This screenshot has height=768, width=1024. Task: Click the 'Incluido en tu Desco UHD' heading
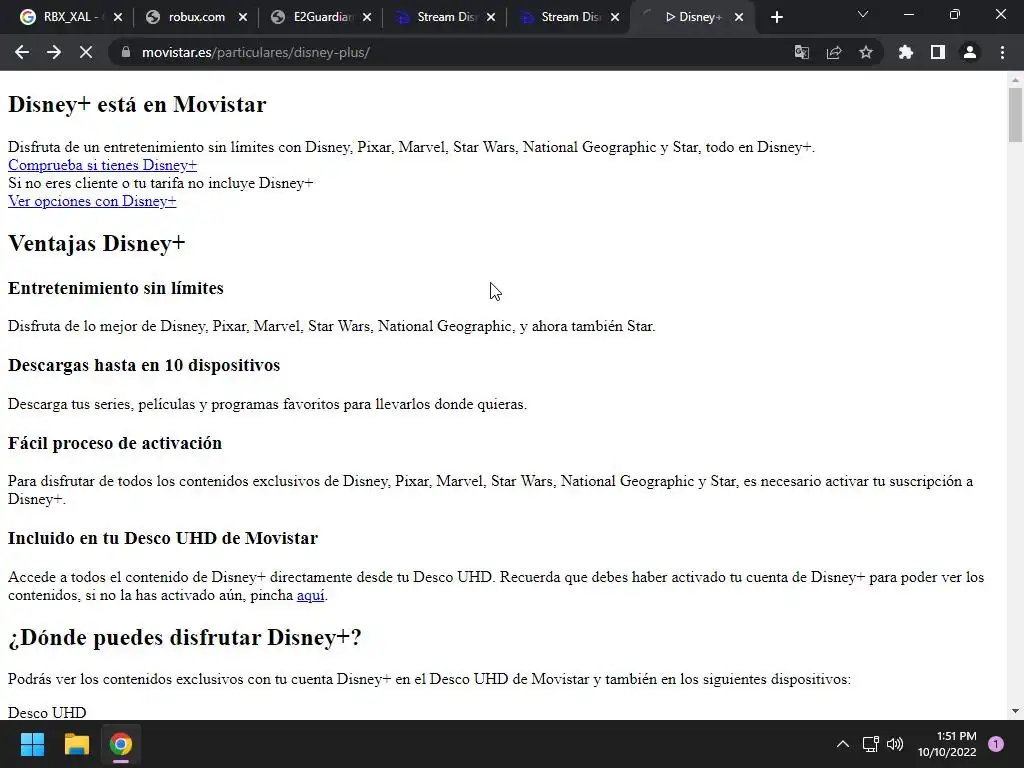click(163, 538)
